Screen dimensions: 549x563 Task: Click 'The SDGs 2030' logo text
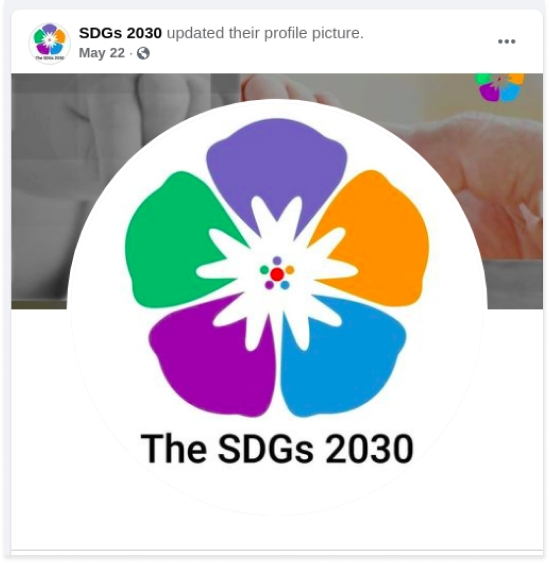tap(277, 449)
